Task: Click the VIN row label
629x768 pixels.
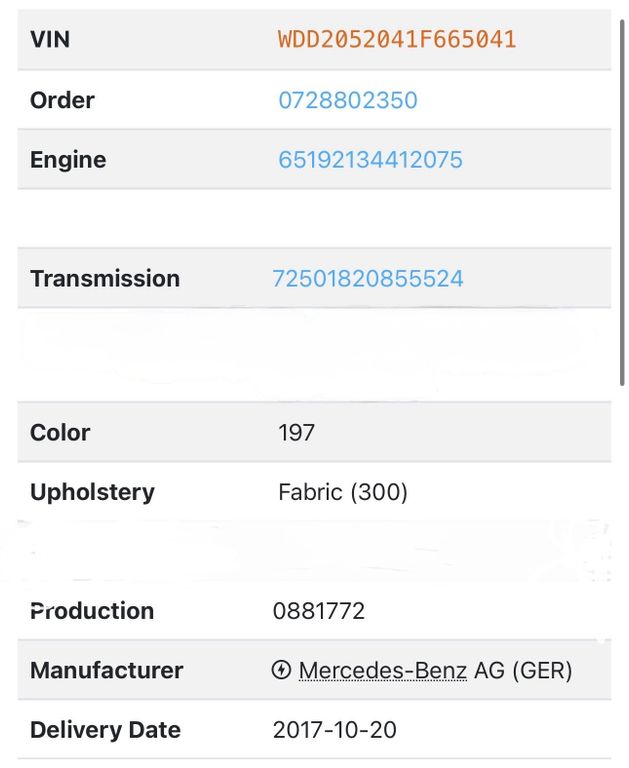Action: pyautogui.click(x=50, y=40)
